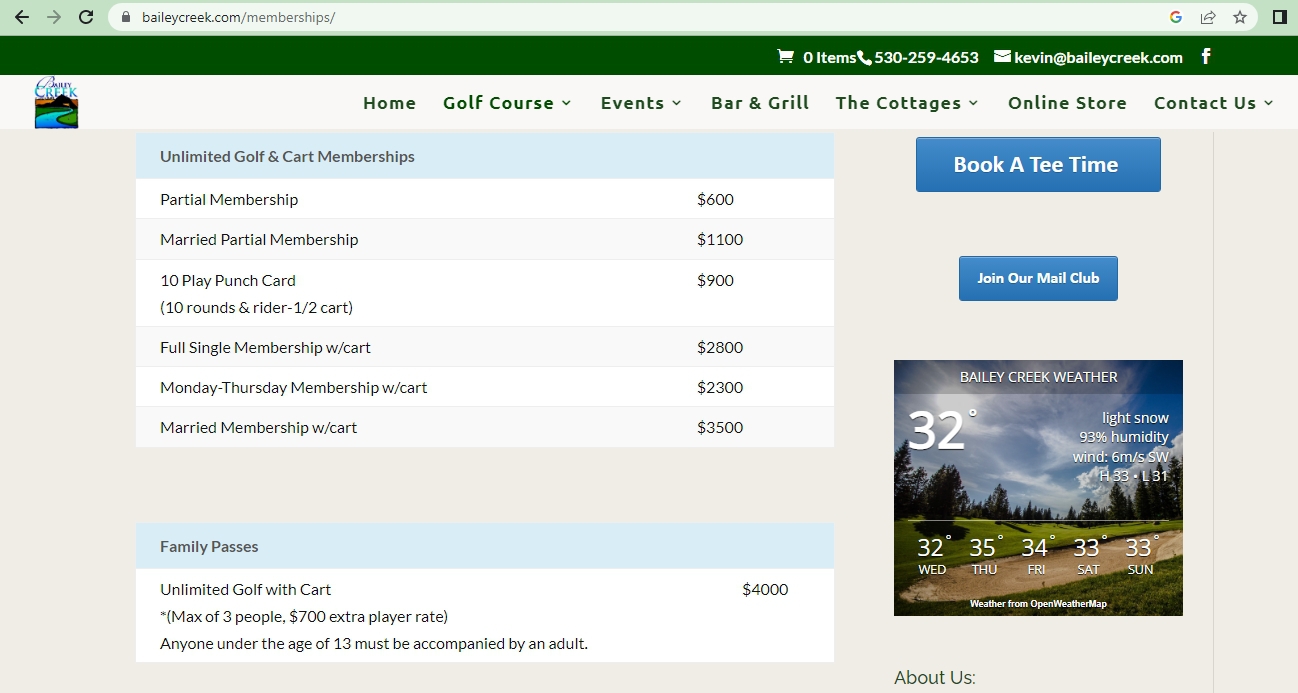
Task: Bookmark this page with the star icon
Action: point(1240,17)
